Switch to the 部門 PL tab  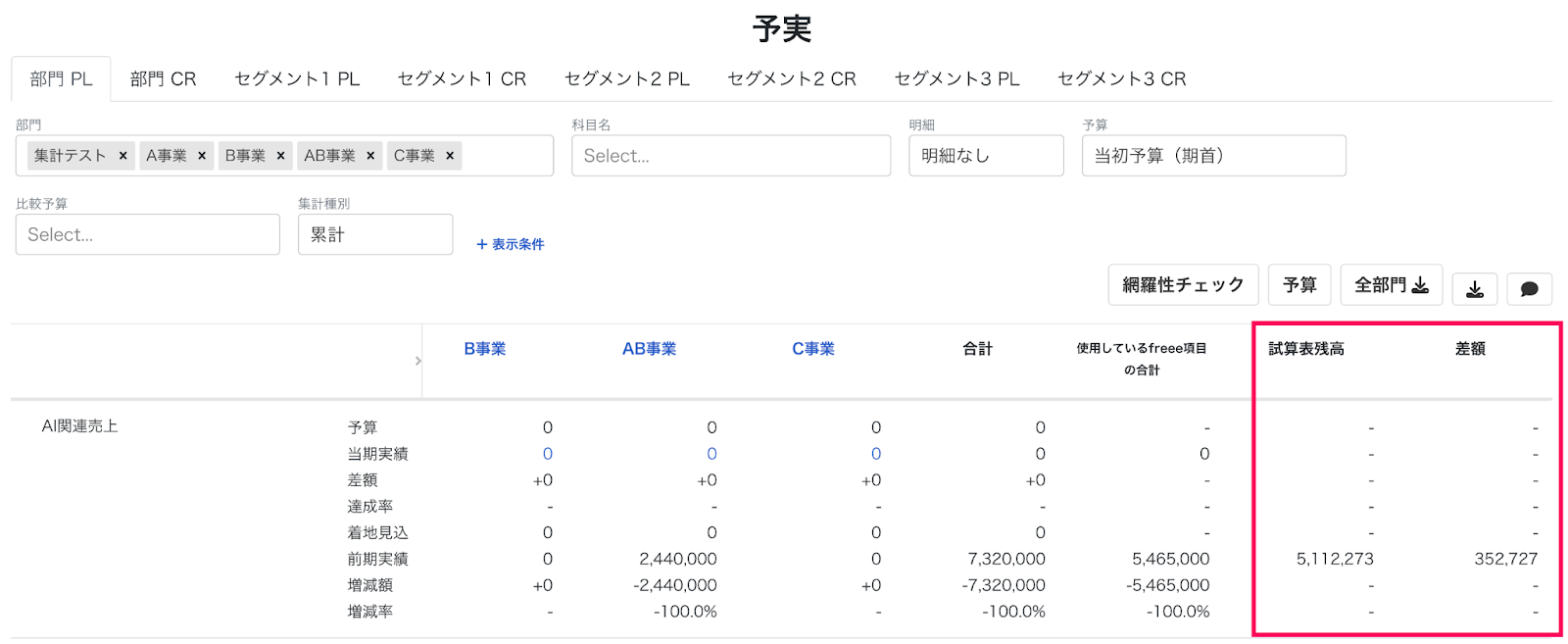[61, 79]
